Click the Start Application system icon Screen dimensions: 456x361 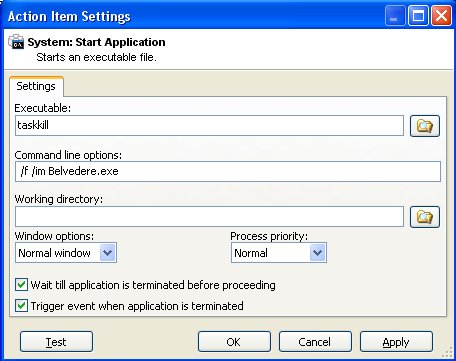coord(16,42)
